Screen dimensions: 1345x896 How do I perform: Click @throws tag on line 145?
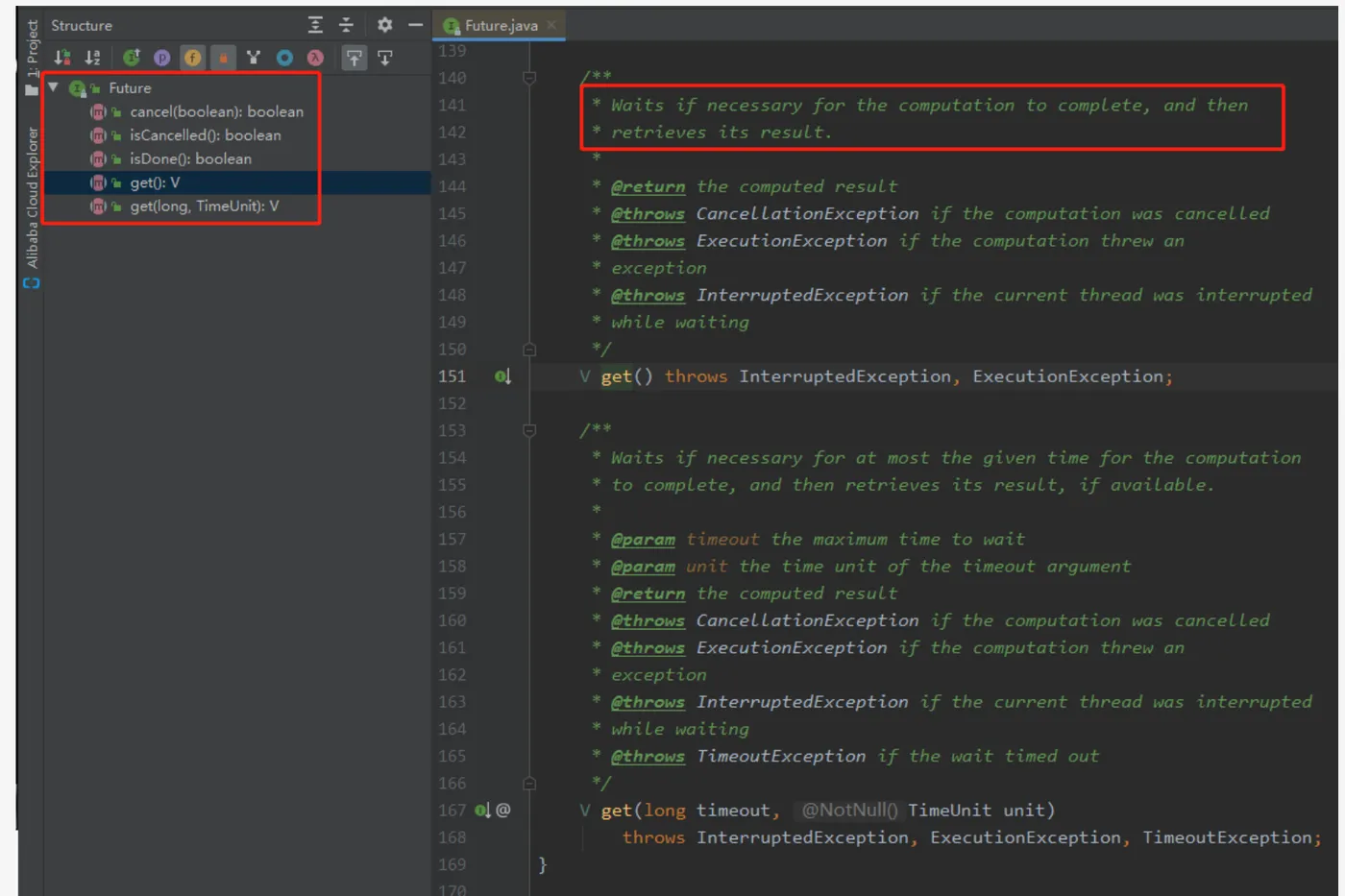648,213
